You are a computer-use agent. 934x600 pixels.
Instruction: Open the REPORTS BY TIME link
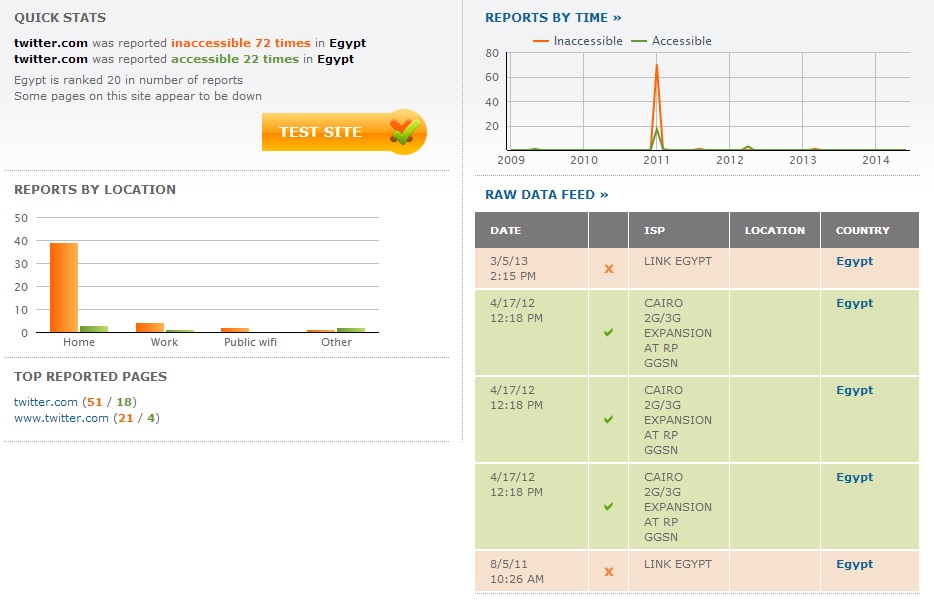(553, 17)
